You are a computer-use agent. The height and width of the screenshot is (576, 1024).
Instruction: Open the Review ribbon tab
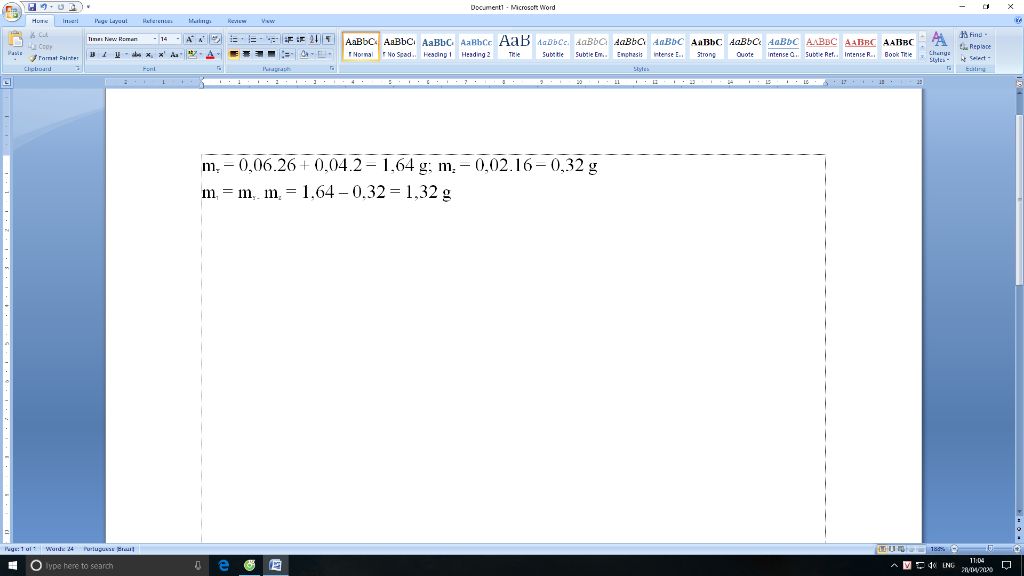pyautogui.click(x=237, y=21)
